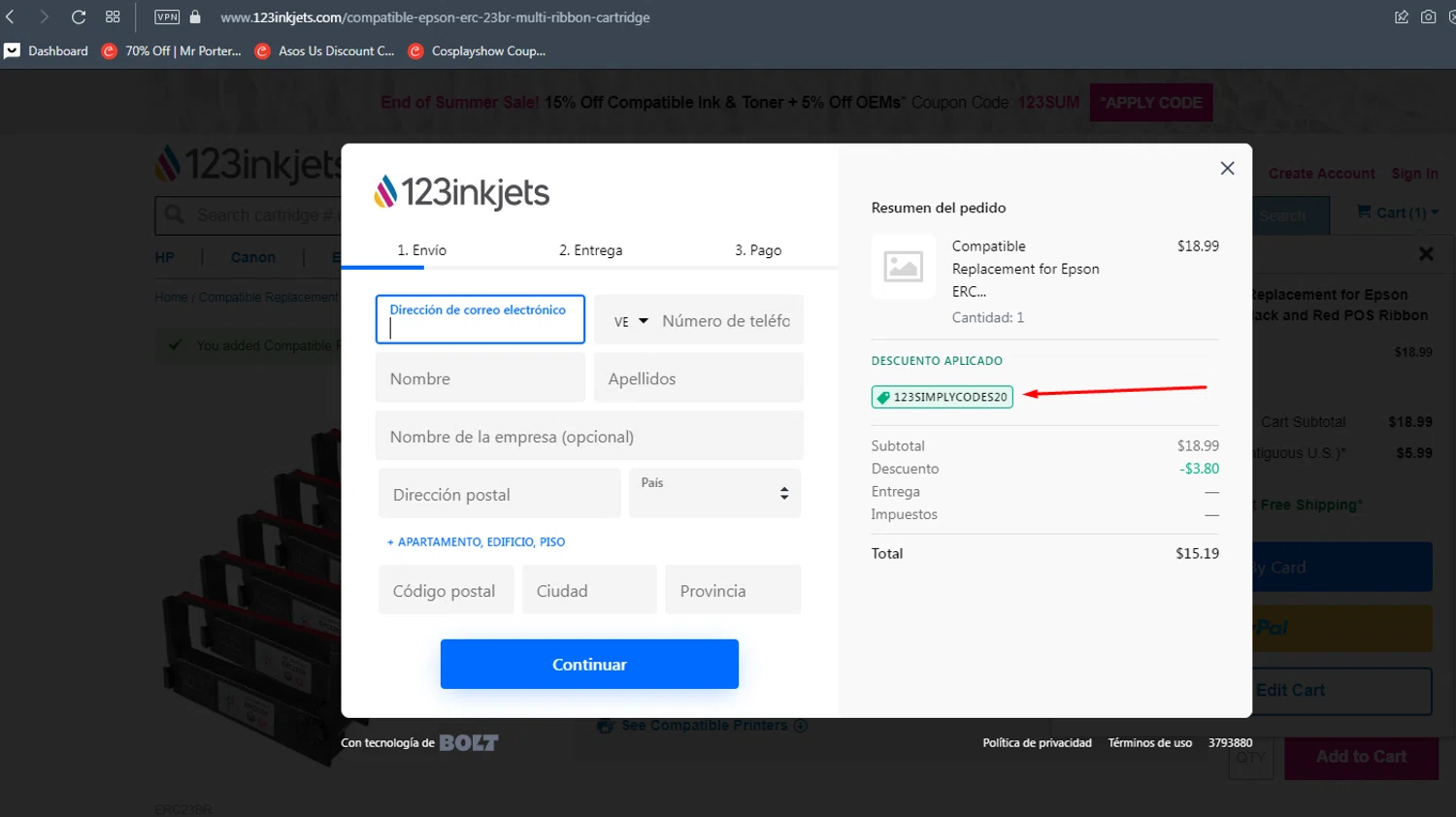This screenshot has width=1456, height=817.
Task: Click the Cantidad: 1 text
Action: [x=988, y=317]
